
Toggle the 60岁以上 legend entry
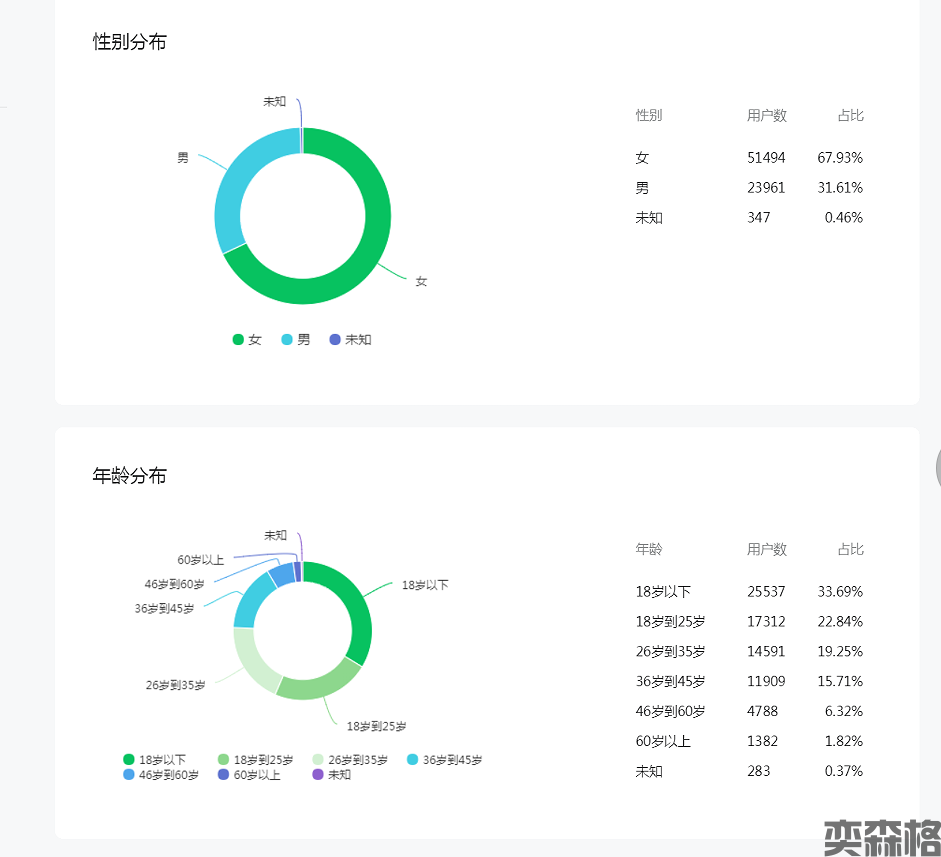[x=249, y=775]
